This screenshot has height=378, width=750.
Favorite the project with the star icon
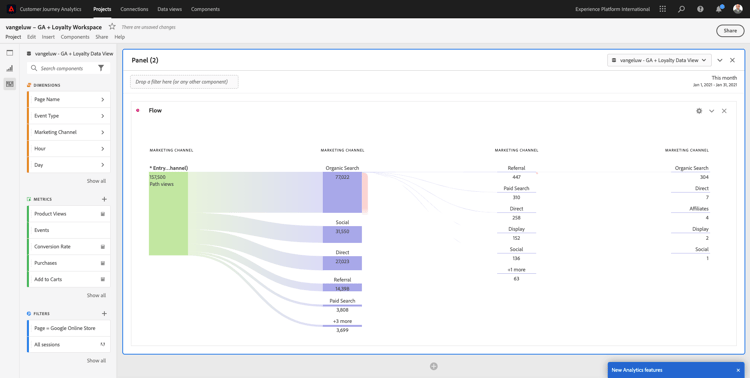[112, 27]
